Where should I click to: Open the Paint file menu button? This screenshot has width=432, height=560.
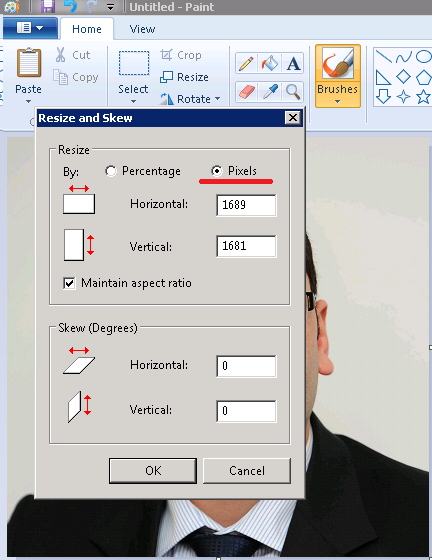pos(30,28)
